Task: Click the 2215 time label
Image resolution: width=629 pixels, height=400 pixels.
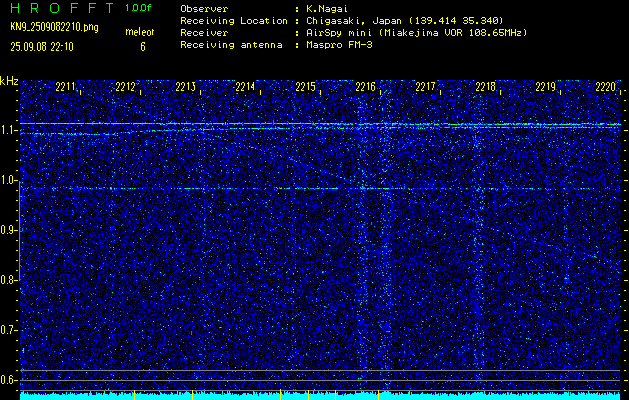Action: pyautogui.click(x=305, y=87)
